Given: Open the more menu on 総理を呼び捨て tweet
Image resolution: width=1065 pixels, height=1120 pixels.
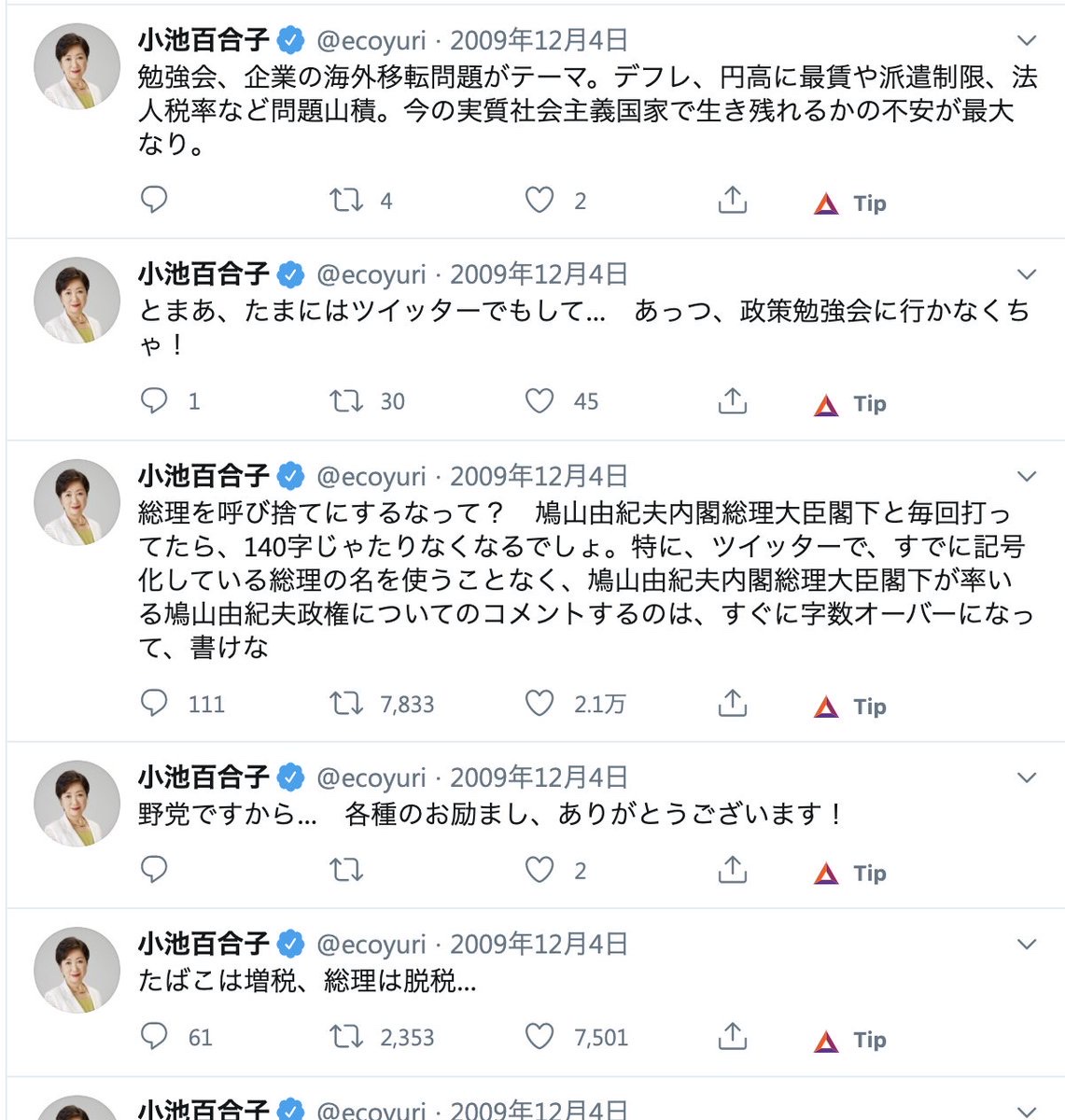Looking at the screenshot, I should [1027, 476].
